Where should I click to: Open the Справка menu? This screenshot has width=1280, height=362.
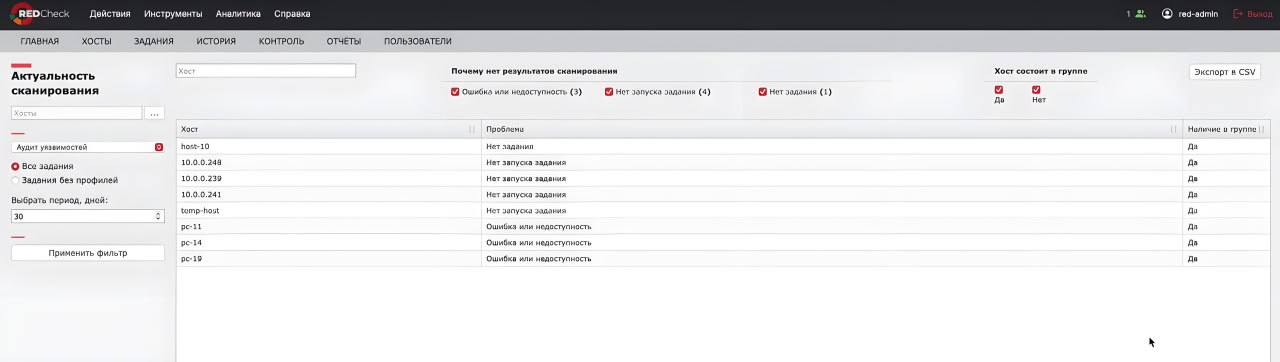(292, 14)
